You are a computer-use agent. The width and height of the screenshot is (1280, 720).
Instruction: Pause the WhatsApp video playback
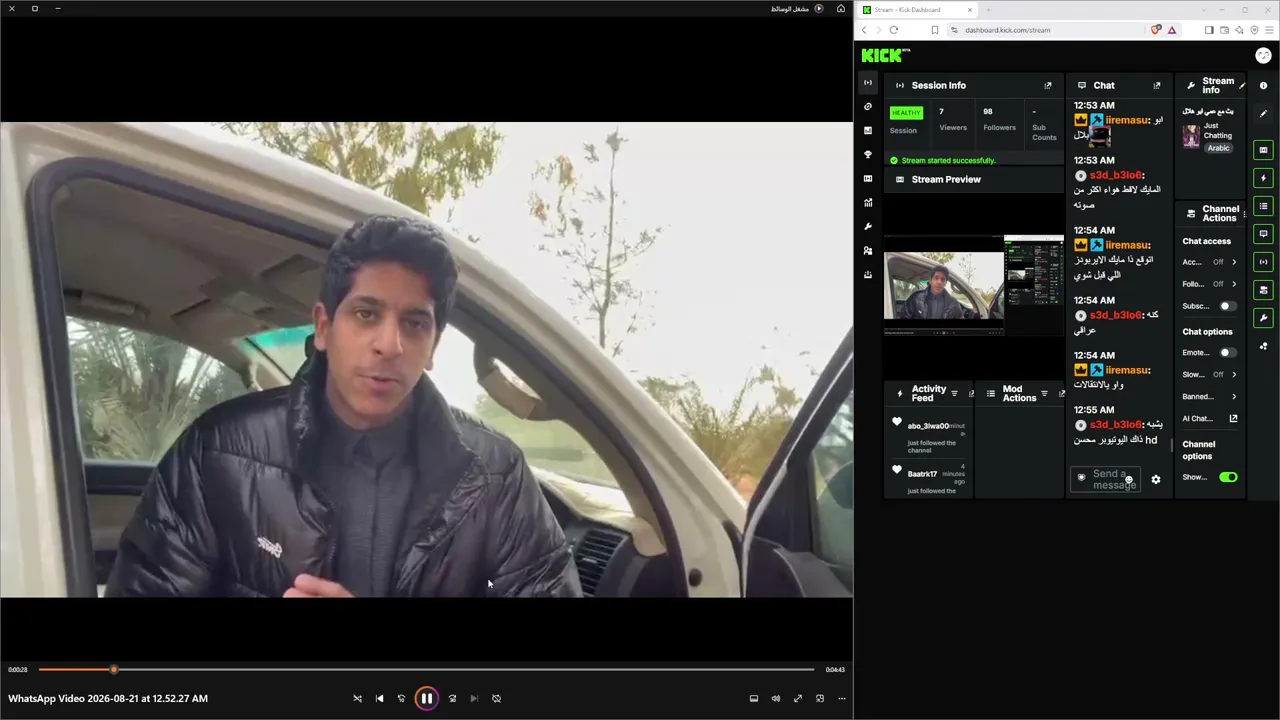(426, 698)
